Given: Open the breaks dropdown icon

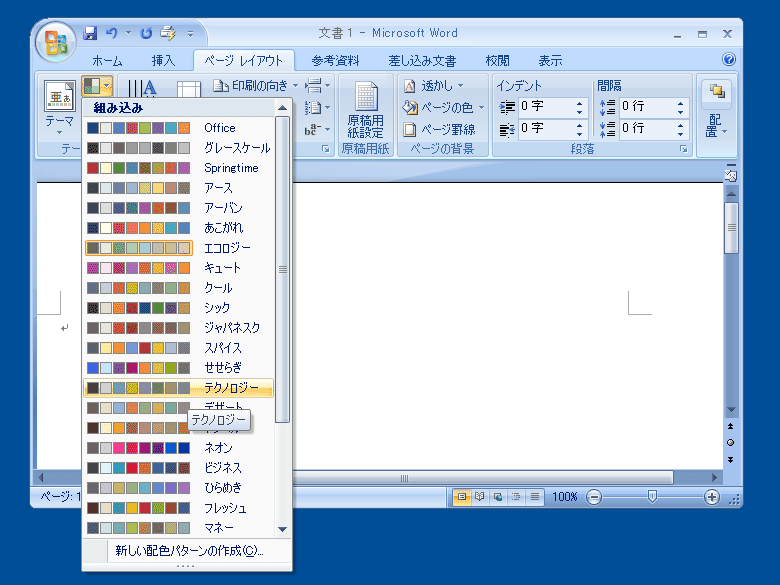Looking at the screenshot, I should 317,86.
